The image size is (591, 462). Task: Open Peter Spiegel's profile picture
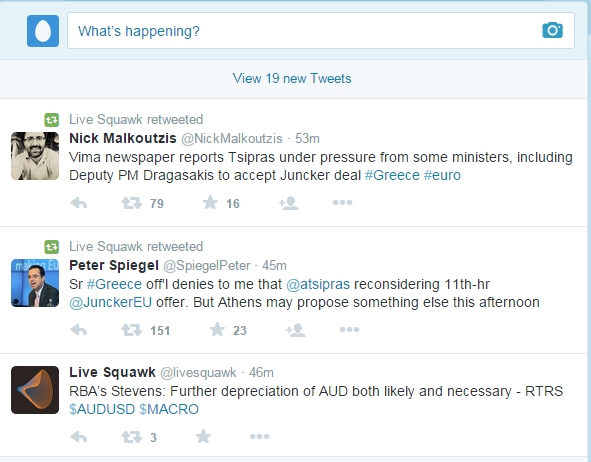[35, 283]
